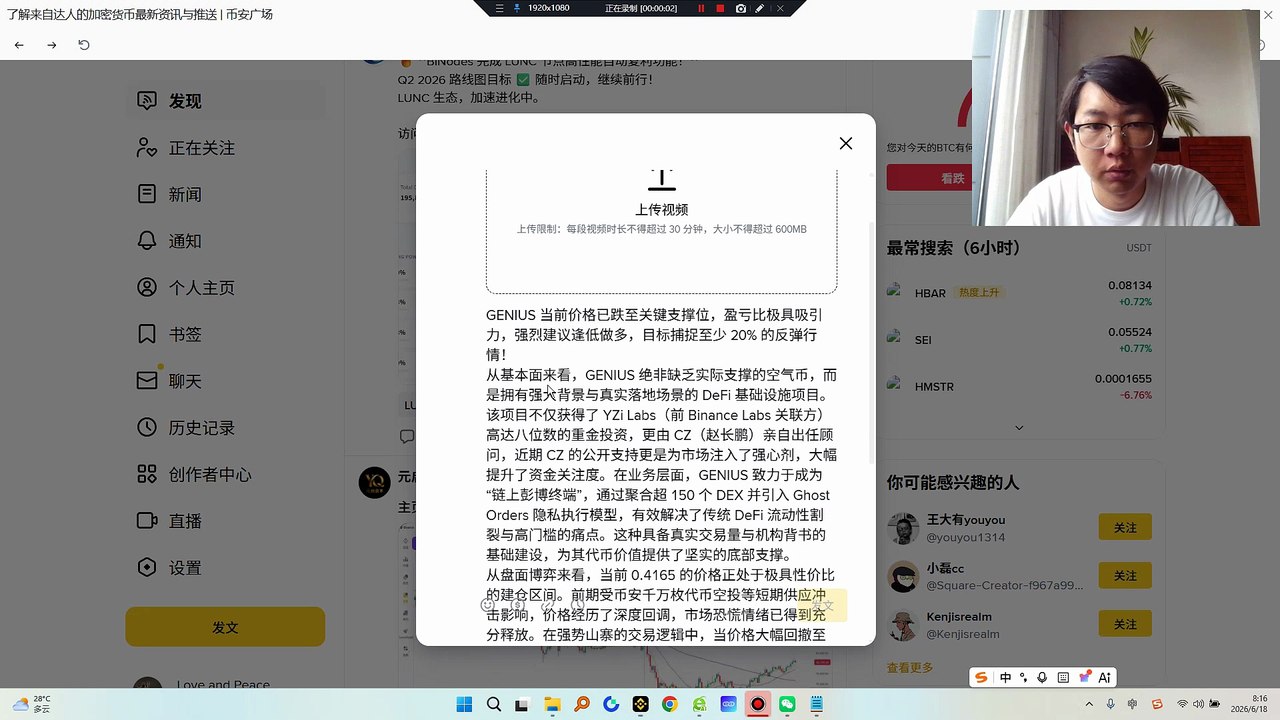Click the 设置 settings hexagon icon
This screenshot has width=1280, height=720.
click(147, 568)
